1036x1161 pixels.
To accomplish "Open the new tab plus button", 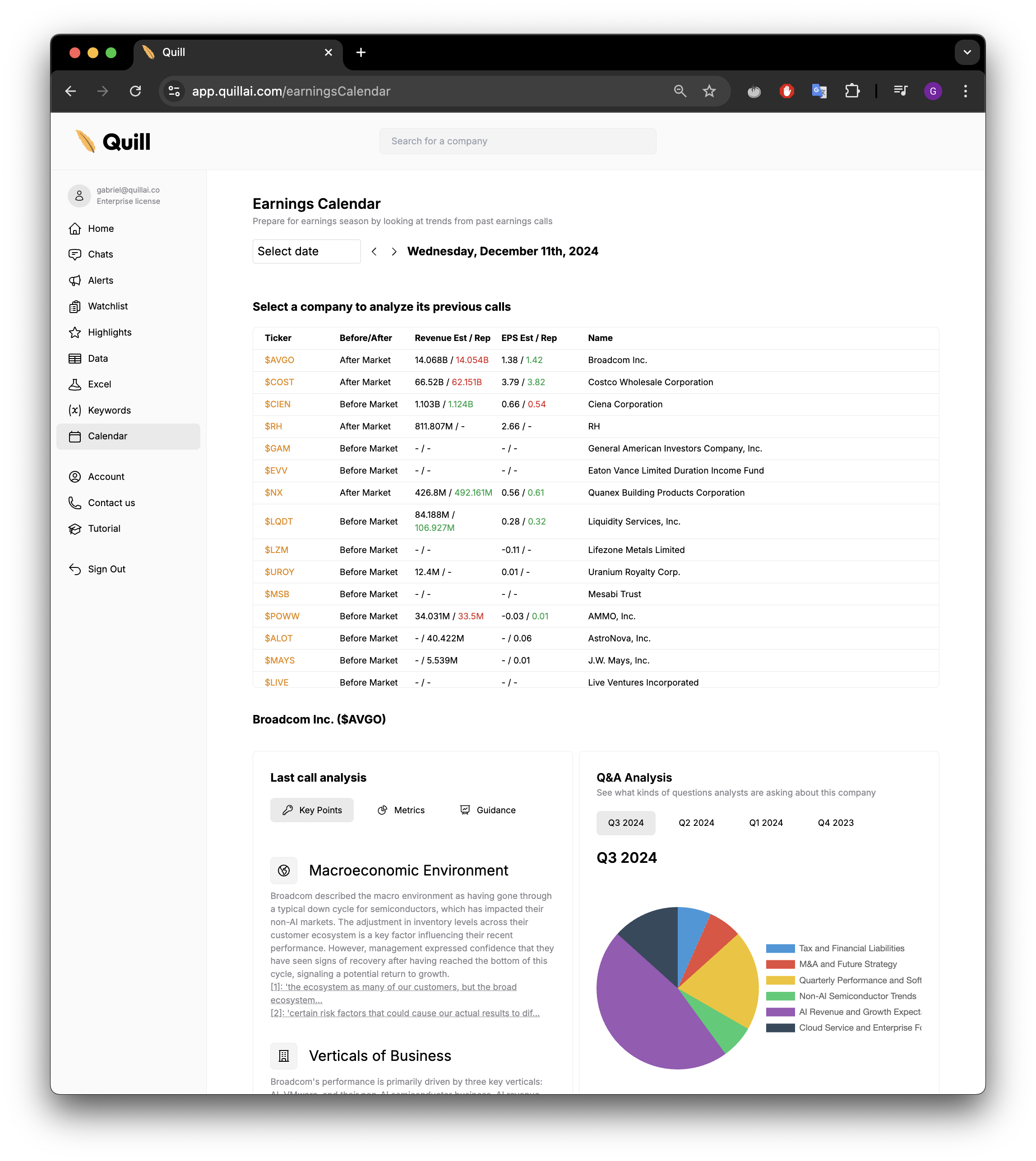I will click(361, 52).
